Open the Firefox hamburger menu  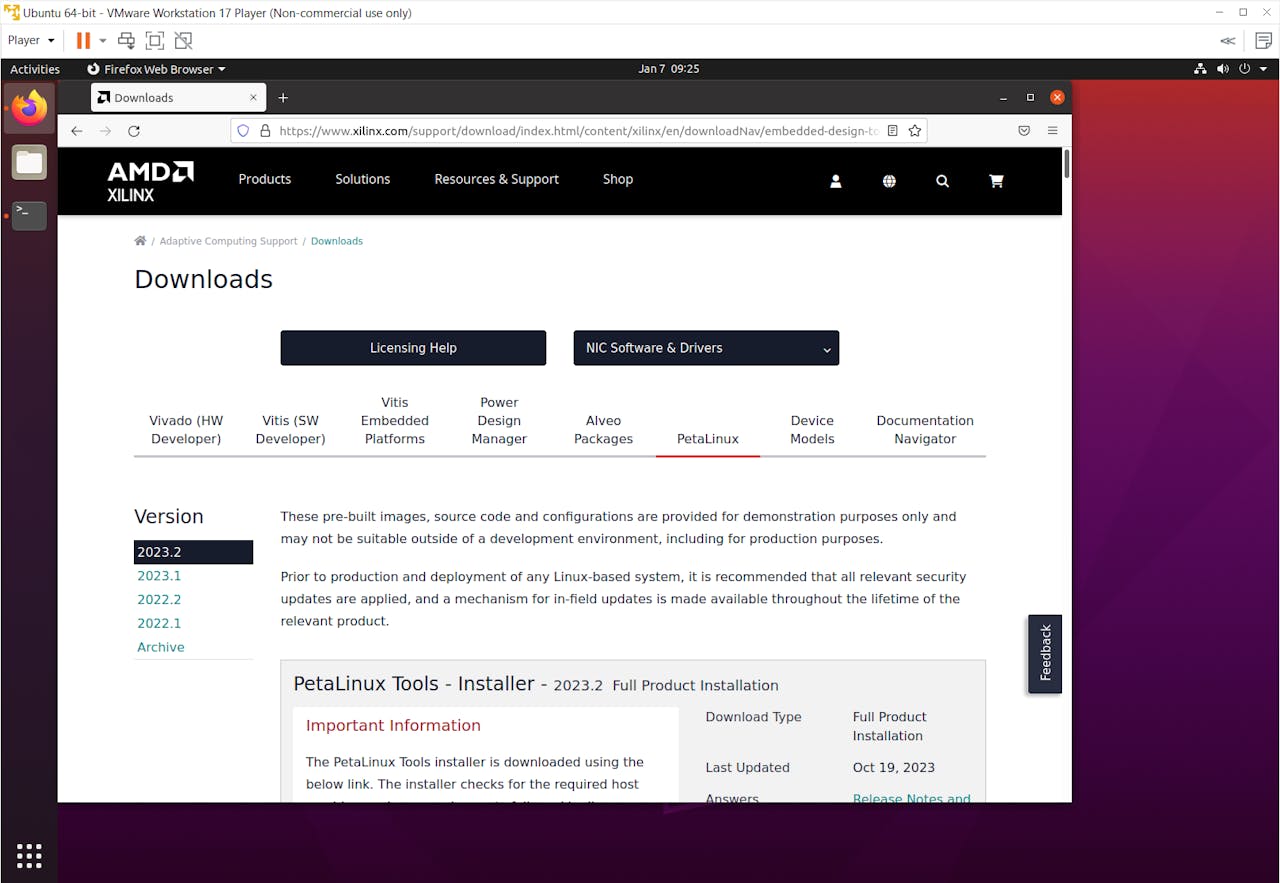1053,131
